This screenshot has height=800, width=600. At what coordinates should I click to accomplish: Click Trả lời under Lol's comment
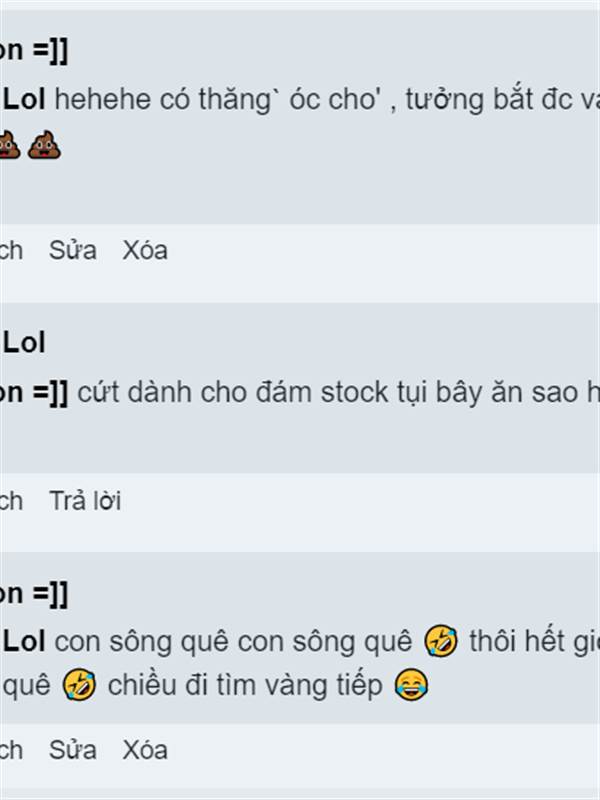(x=85, y=501)
